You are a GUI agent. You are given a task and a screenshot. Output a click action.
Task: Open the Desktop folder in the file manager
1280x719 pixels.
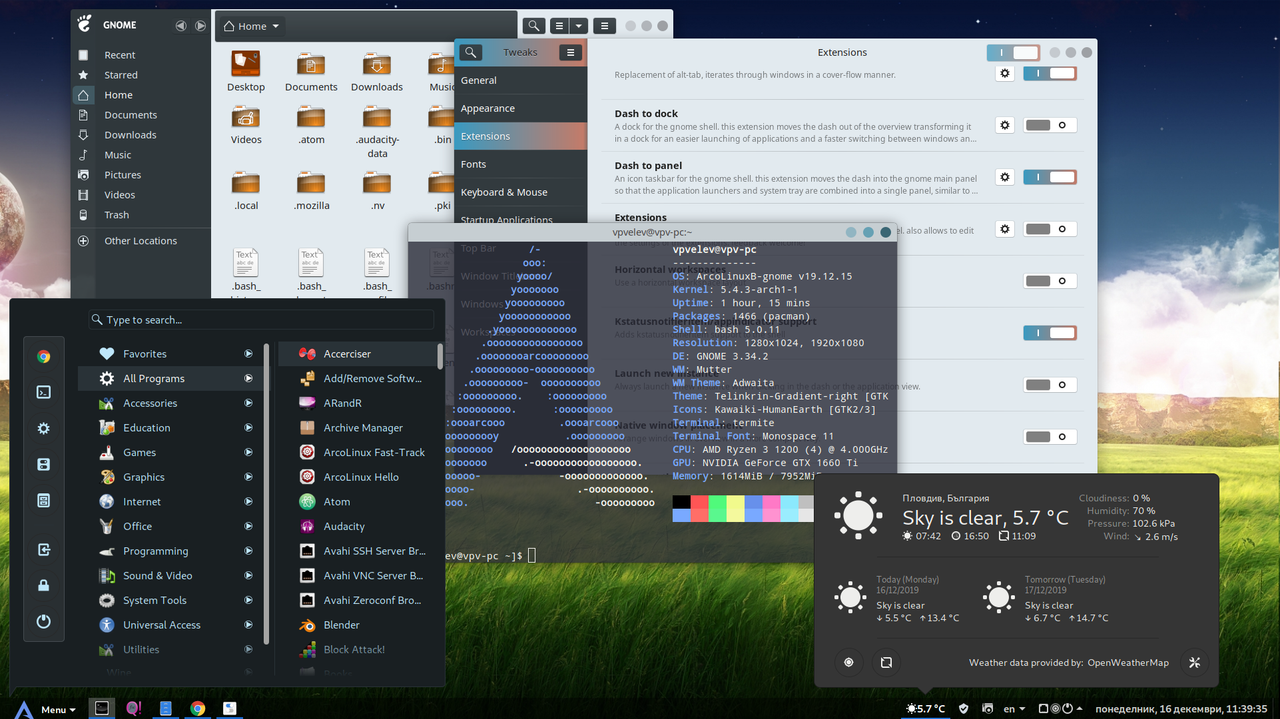click(x=246, y=72)
